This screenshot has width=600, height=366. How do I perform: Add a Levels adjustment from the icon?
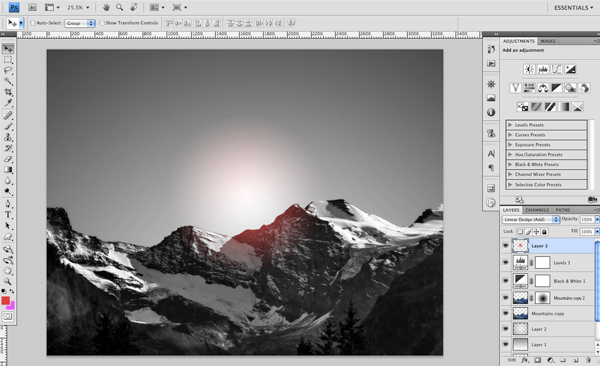coord(543,69)
